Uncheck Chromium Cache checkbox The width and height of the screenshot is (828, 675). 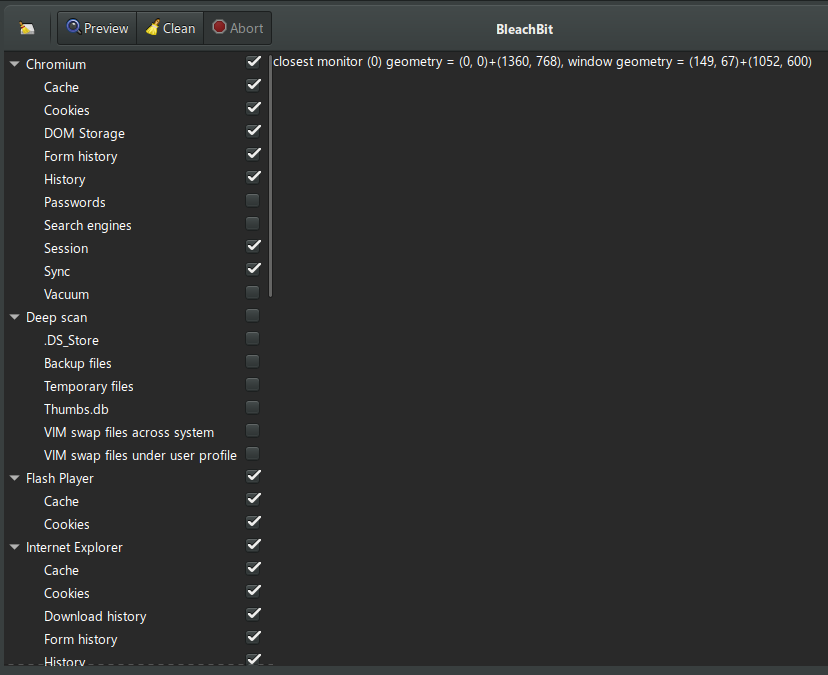[x=253, y=85]
